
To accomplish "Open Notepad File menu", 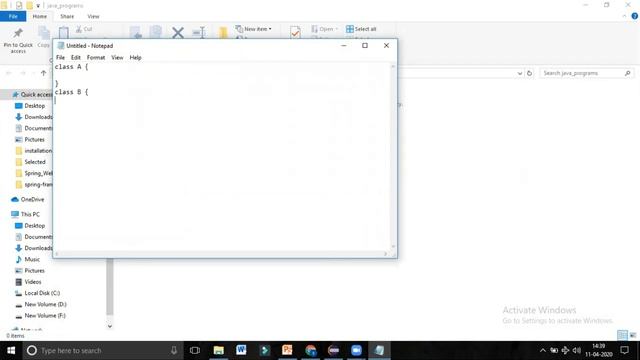I will tap(60, 58).
